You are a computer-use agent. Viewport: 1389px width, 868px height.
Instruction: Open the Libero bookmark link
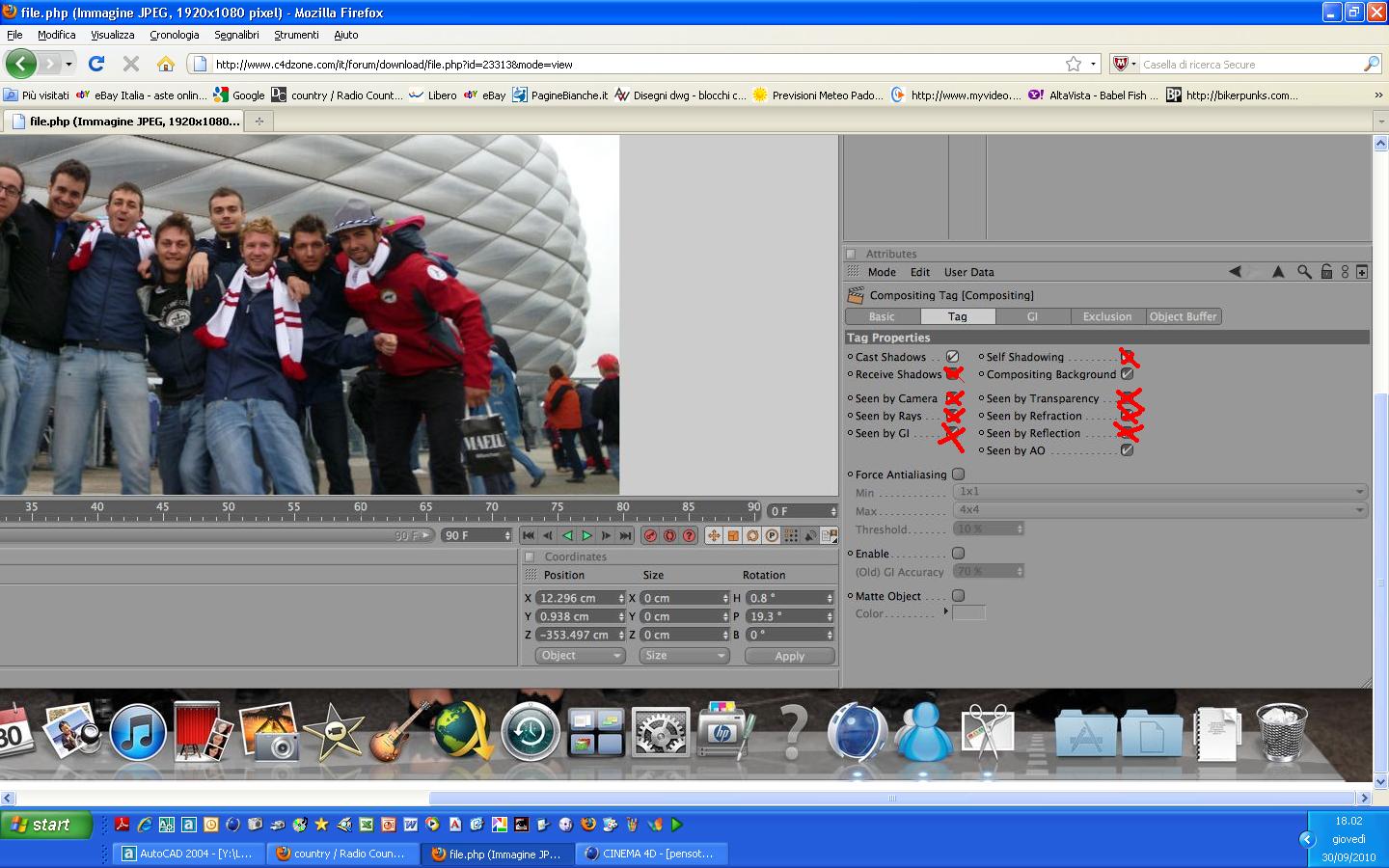tap(433, 95)
